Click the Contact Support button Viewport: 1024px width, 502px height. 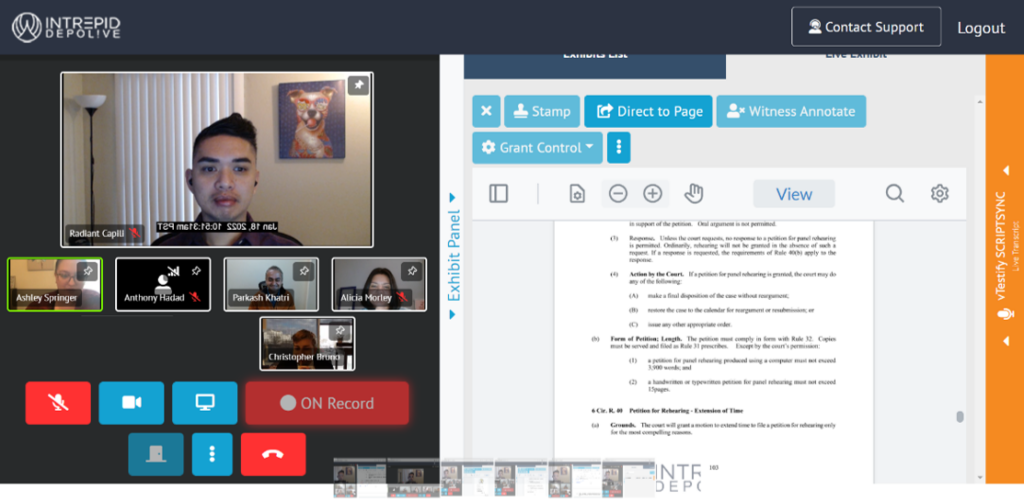[866, 27]
